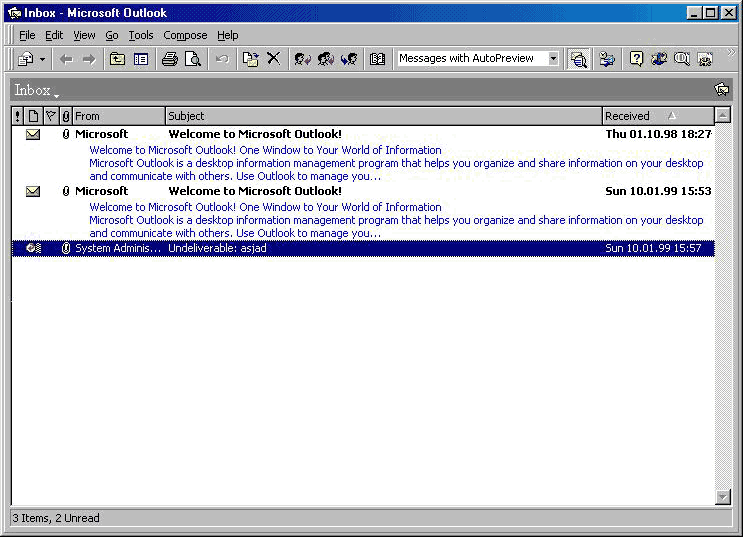The height and width of the screenshot is (537, 743).
Task: Open the Address Book icon
Action: (377, 59)
